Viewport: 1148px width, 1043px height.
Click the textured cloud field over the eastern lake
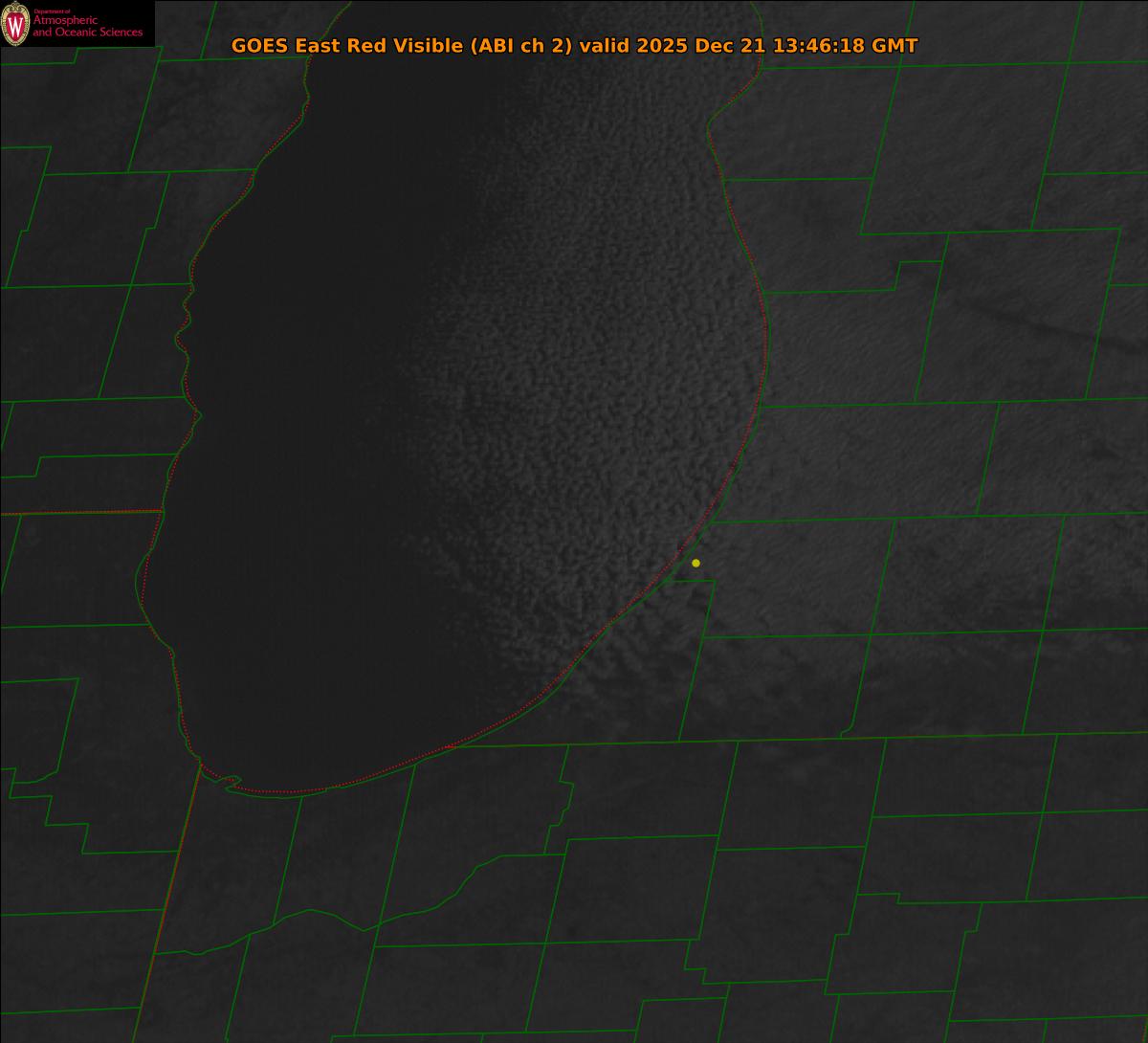[x=593, y=383]
